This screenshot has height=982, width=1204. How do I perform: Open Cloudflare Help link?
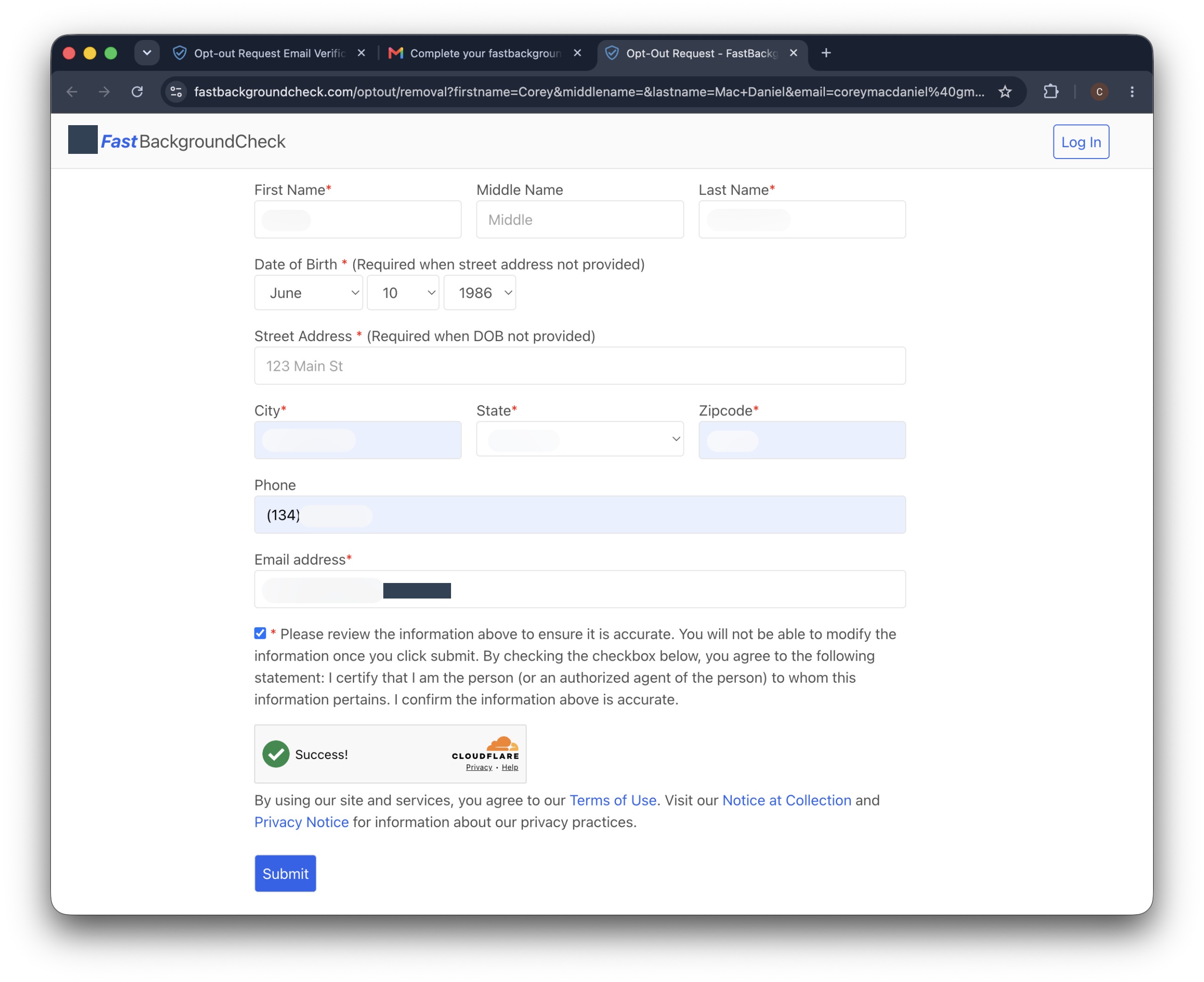(509, 767)
